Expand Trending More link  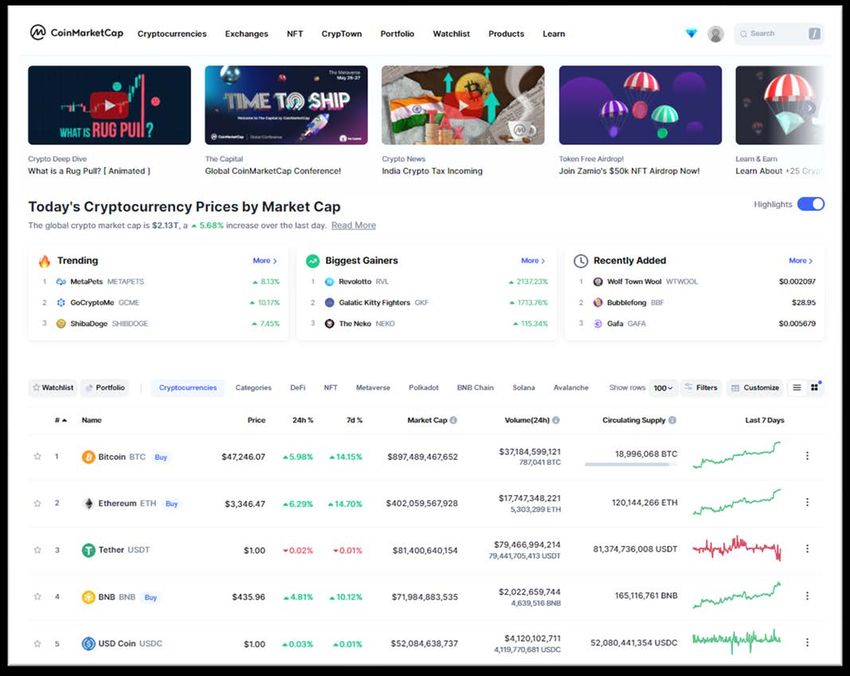(x=265, y=261)
